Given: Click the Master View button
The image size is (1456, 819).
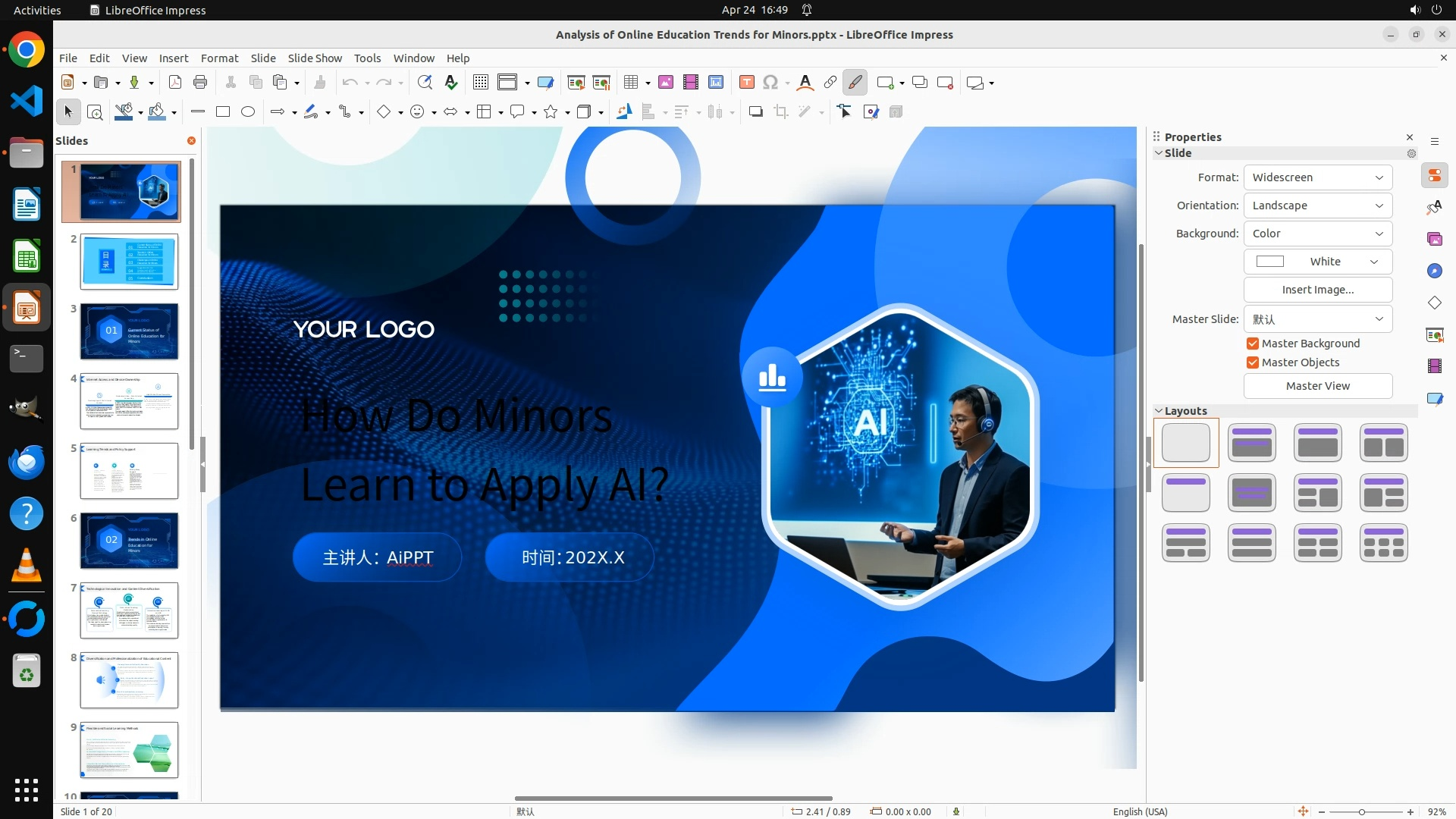Looking at the screenshot, I should 1317,386.
